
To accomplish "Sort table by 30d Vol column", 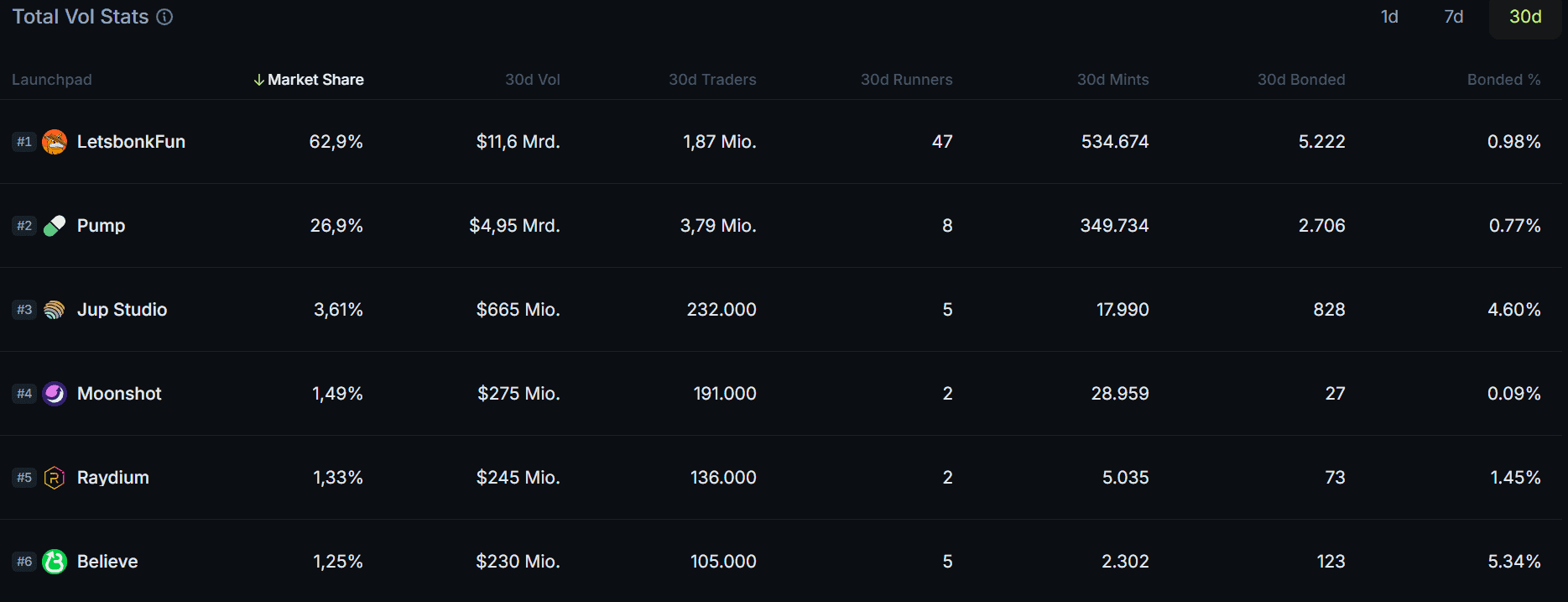I will tap(532, 80).
